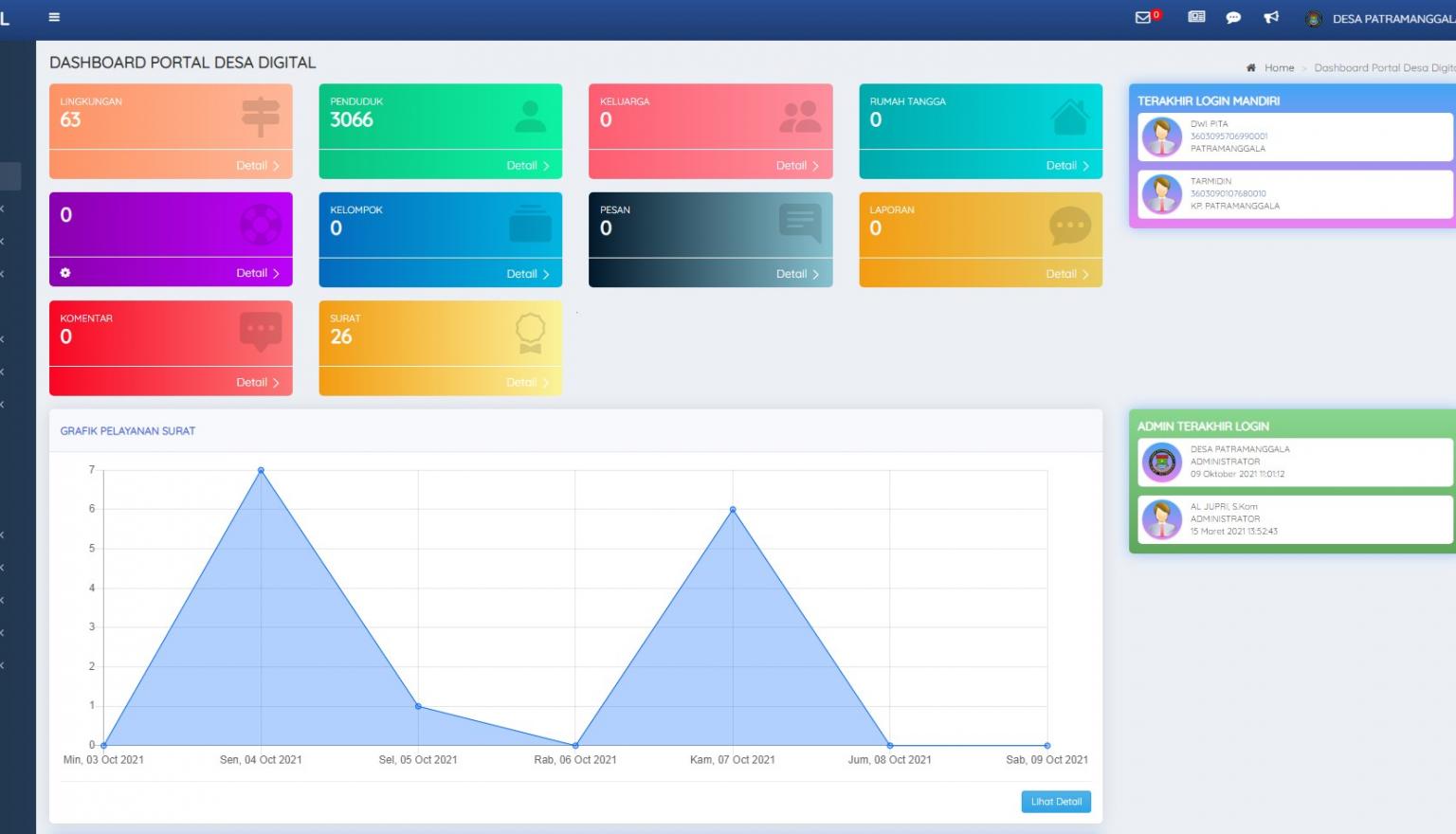Screen dimensions: 1456x834
Task: Click the megaphone announcement icon
Action: click(1271, 17)
